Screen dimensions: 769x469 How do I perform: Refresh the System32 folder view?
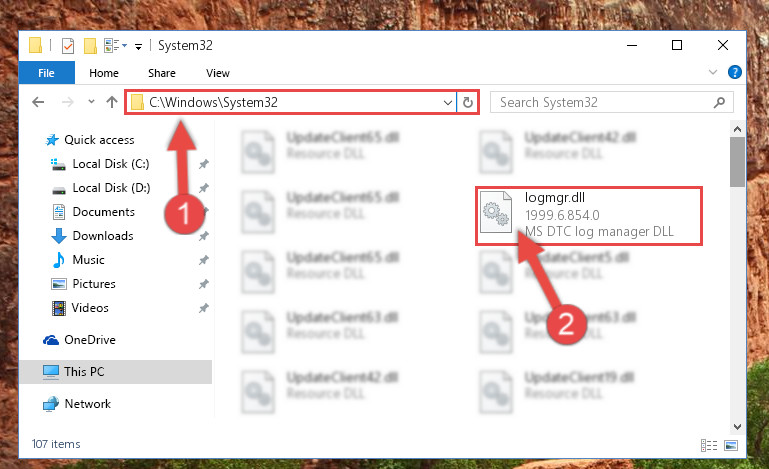(468, 102)
